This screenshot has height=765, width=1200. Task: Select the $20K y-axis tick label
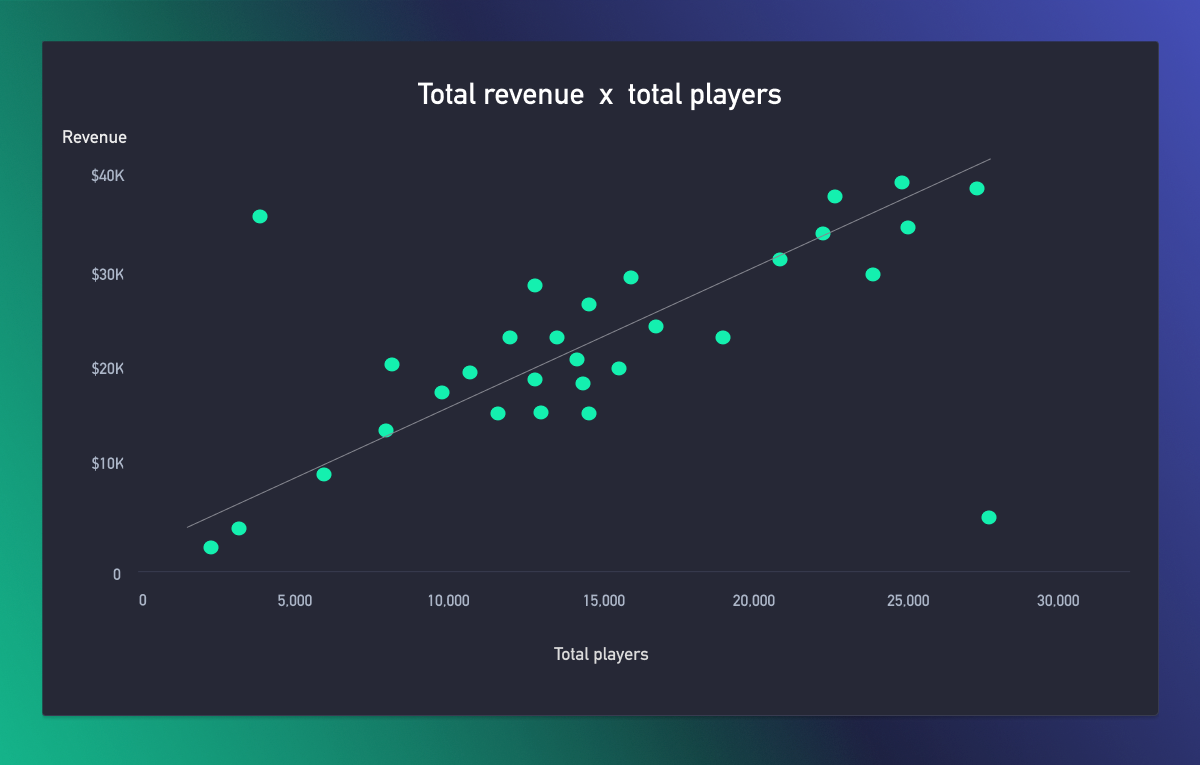point(107,369)
